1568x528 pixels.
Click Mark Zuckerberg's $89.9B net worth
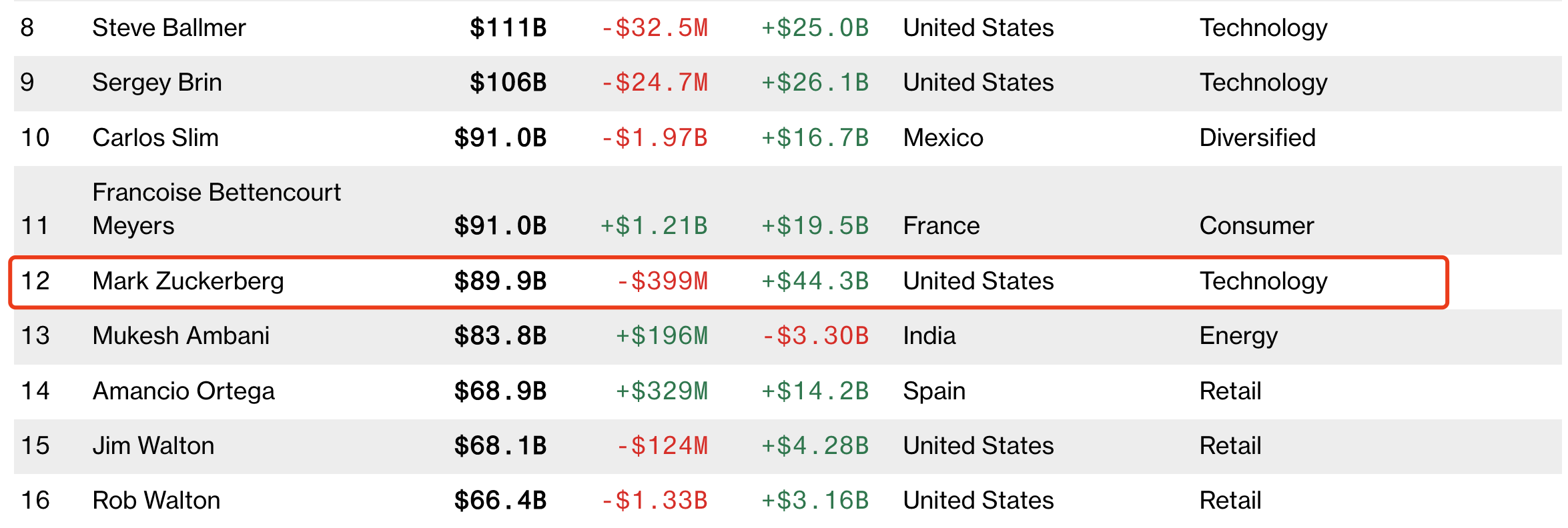pos(500,281)
